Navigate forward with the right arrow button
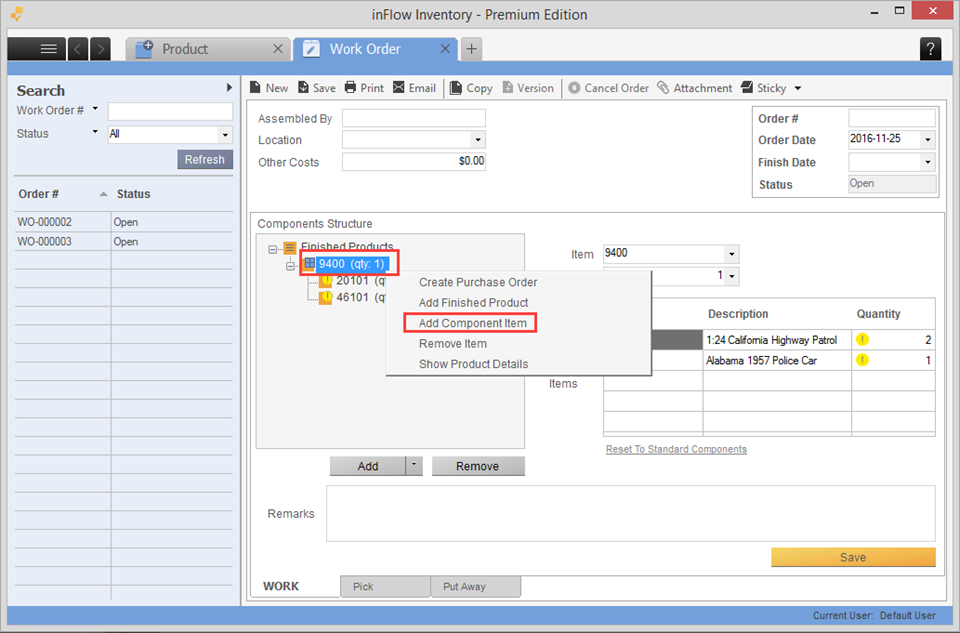Image resolution: width=960 pixels, height=633 pixels. (100, 49)
